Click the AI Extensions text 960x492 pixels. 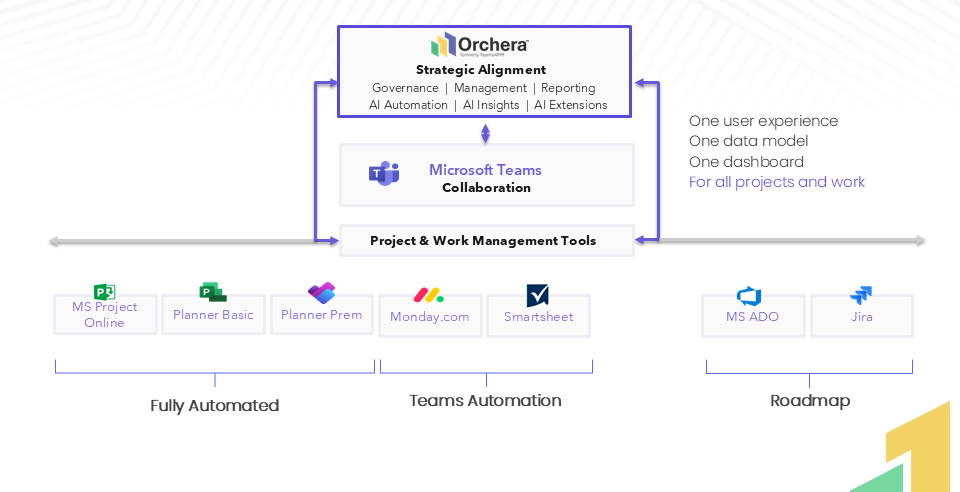571,105
